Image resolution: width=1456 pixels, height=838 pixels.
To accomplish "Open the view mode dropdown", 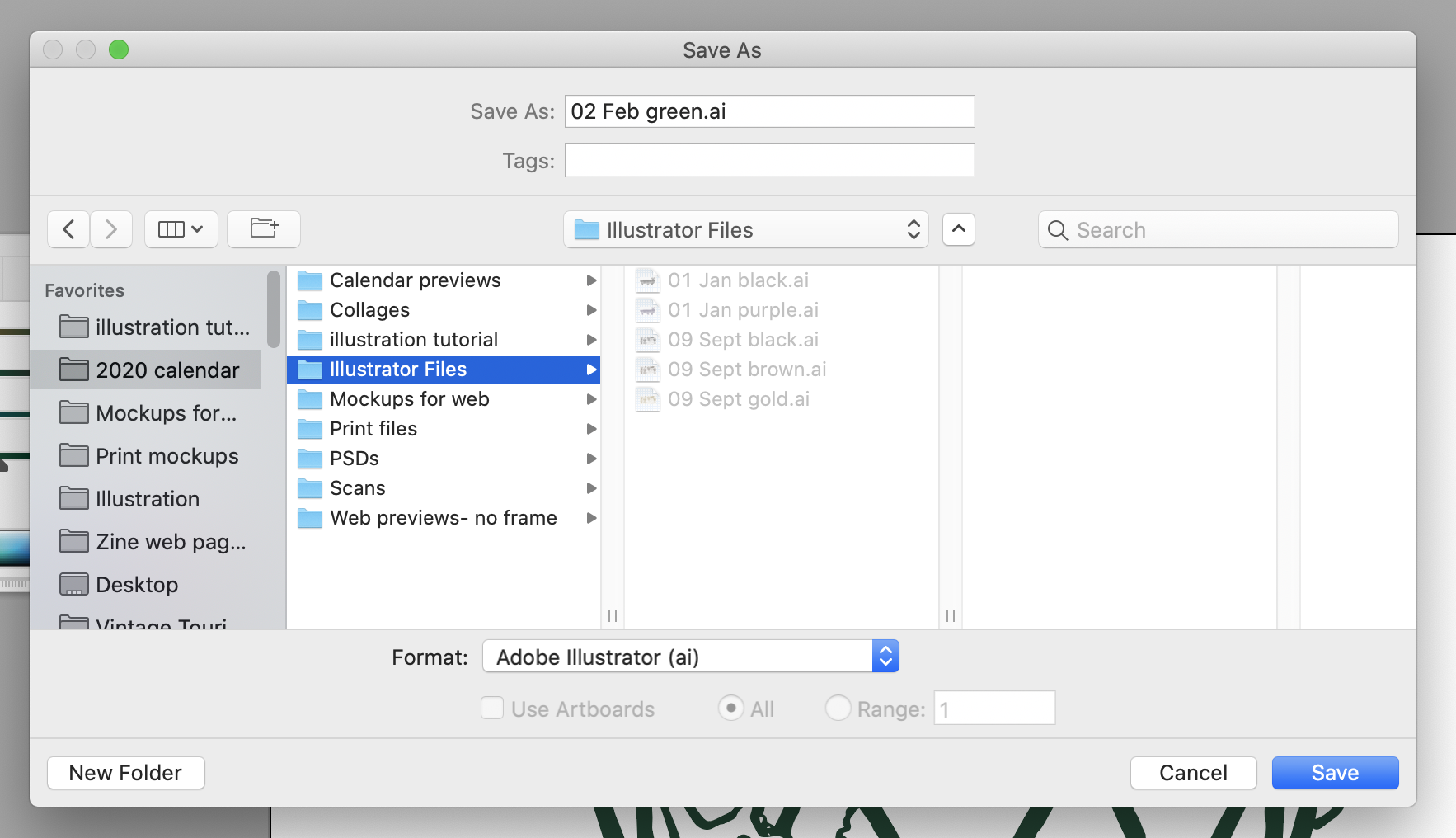I will [181, 229].
